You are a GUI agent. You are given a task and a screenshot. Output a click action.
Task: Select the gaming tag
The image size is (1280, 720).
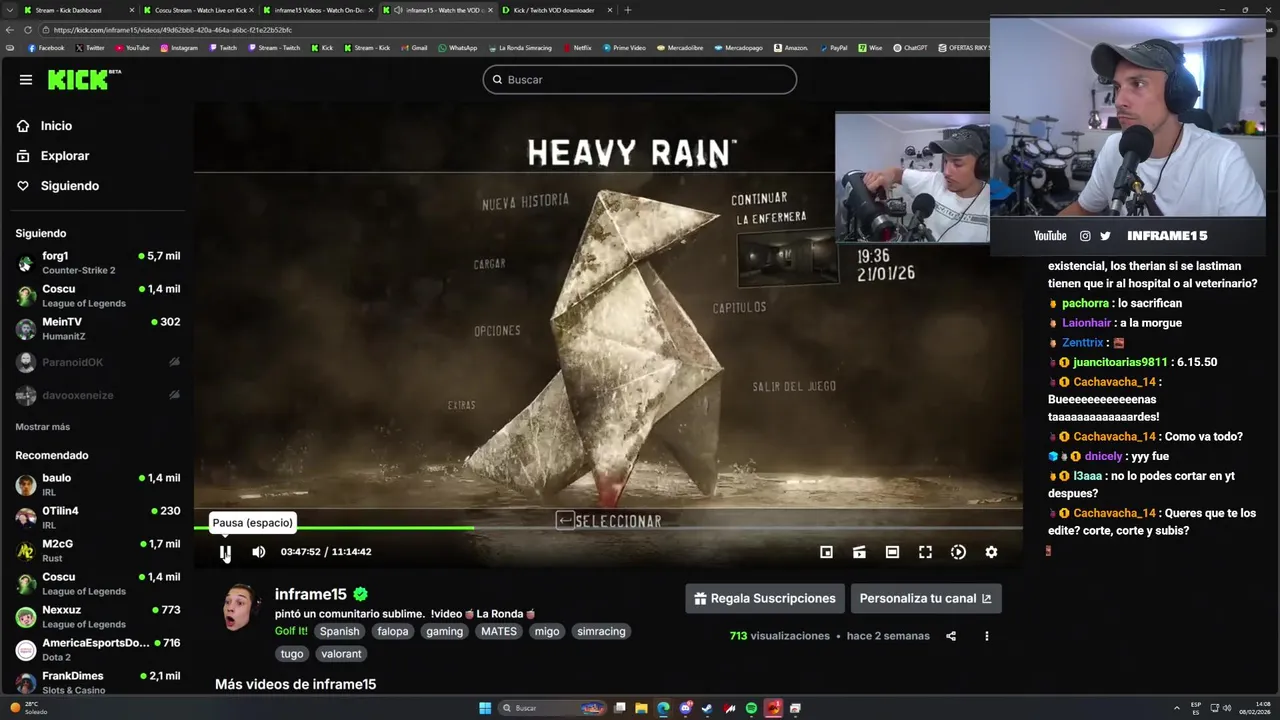444,631
